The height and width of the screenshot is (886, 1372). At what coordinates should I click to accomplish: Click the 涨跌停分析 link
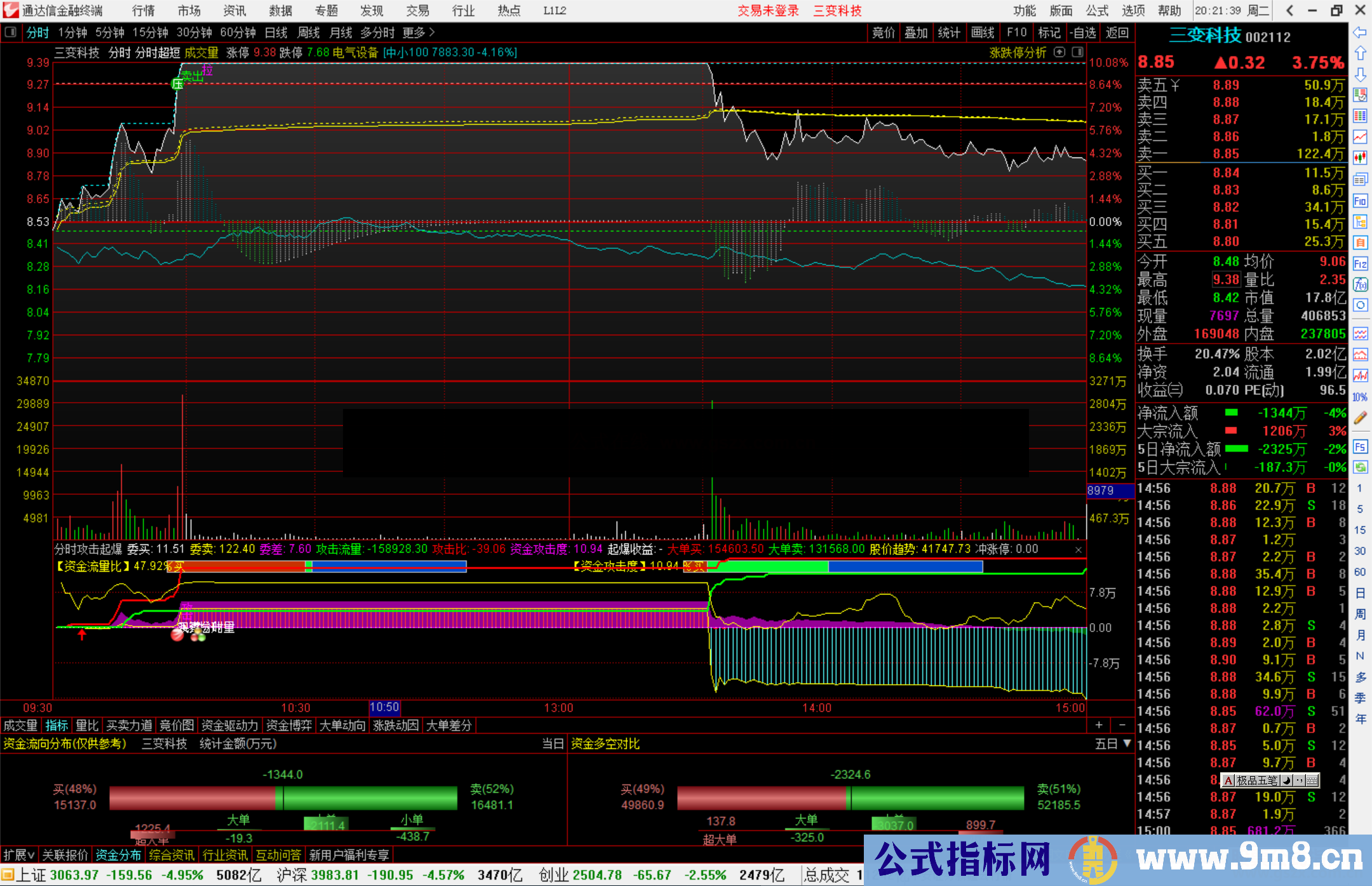(1018, 53)
